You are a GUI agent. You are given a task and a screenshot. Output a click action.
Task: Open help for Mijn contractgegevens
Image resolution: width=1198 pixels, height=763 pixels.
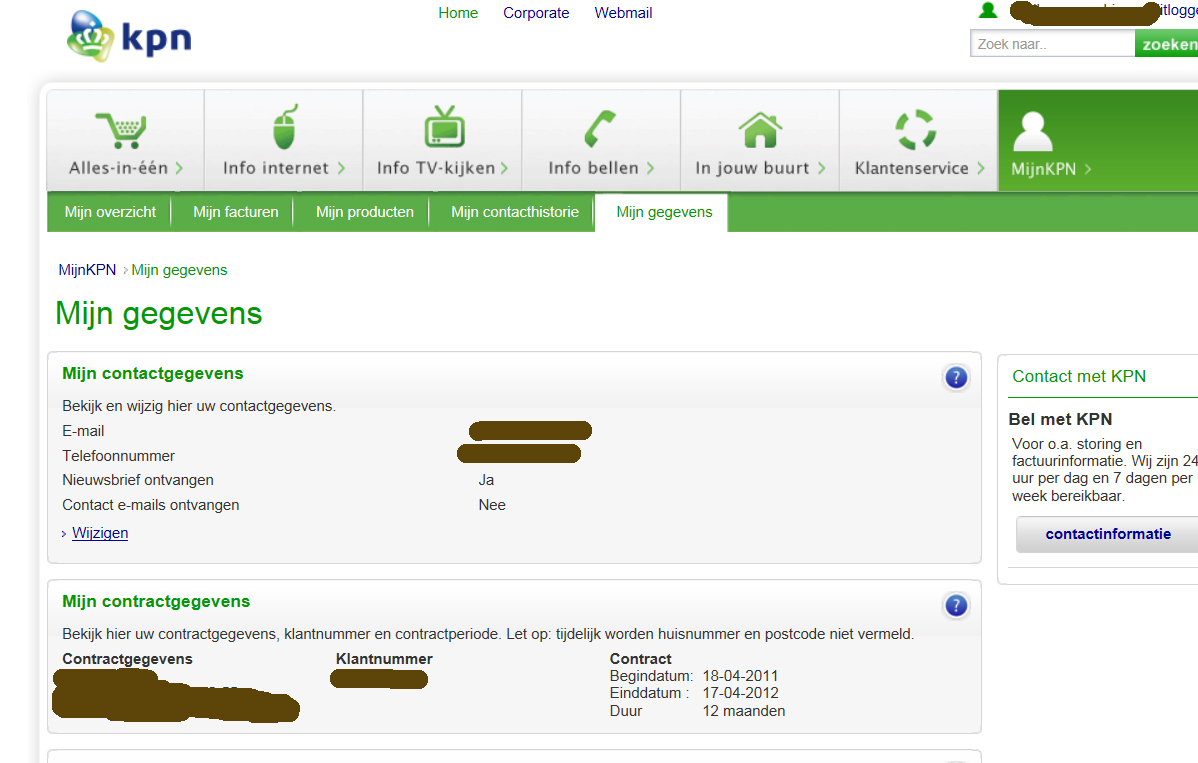tap(956, 606)
